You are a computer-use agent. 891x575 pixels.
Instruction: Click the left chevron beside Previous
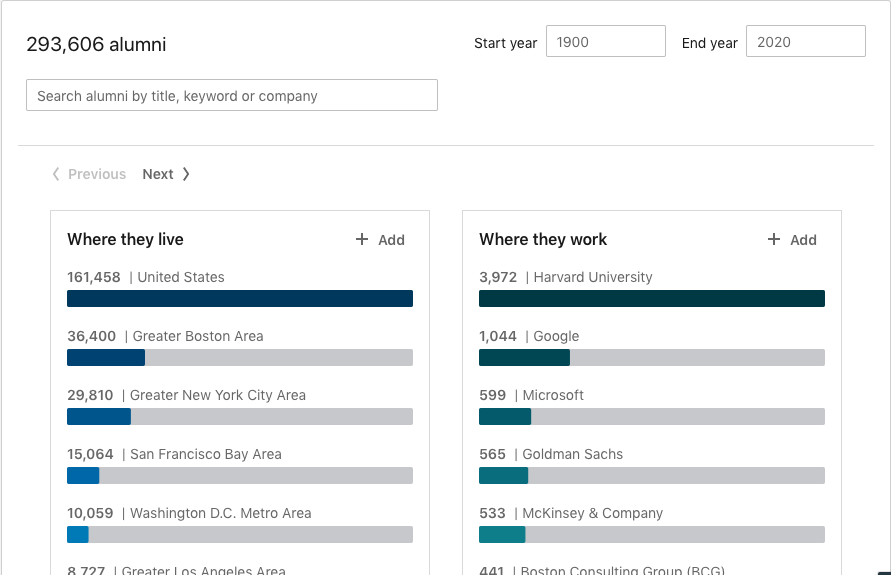(56, 174)
